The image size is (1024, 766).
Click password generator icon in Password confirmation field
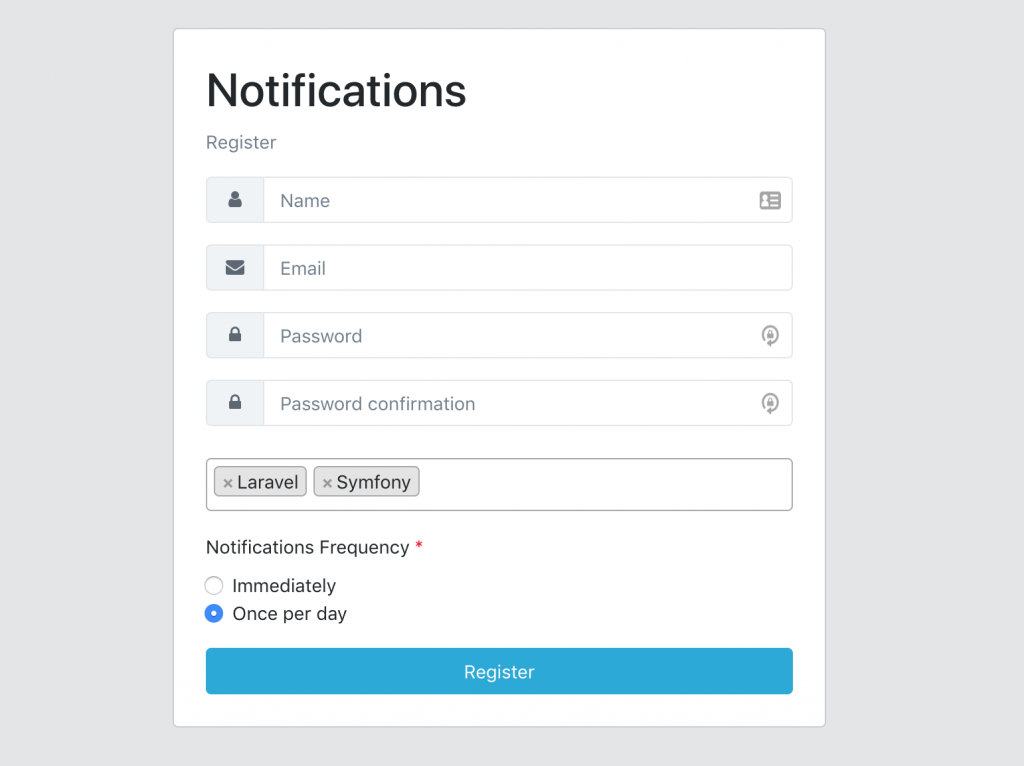pos(770,404)
